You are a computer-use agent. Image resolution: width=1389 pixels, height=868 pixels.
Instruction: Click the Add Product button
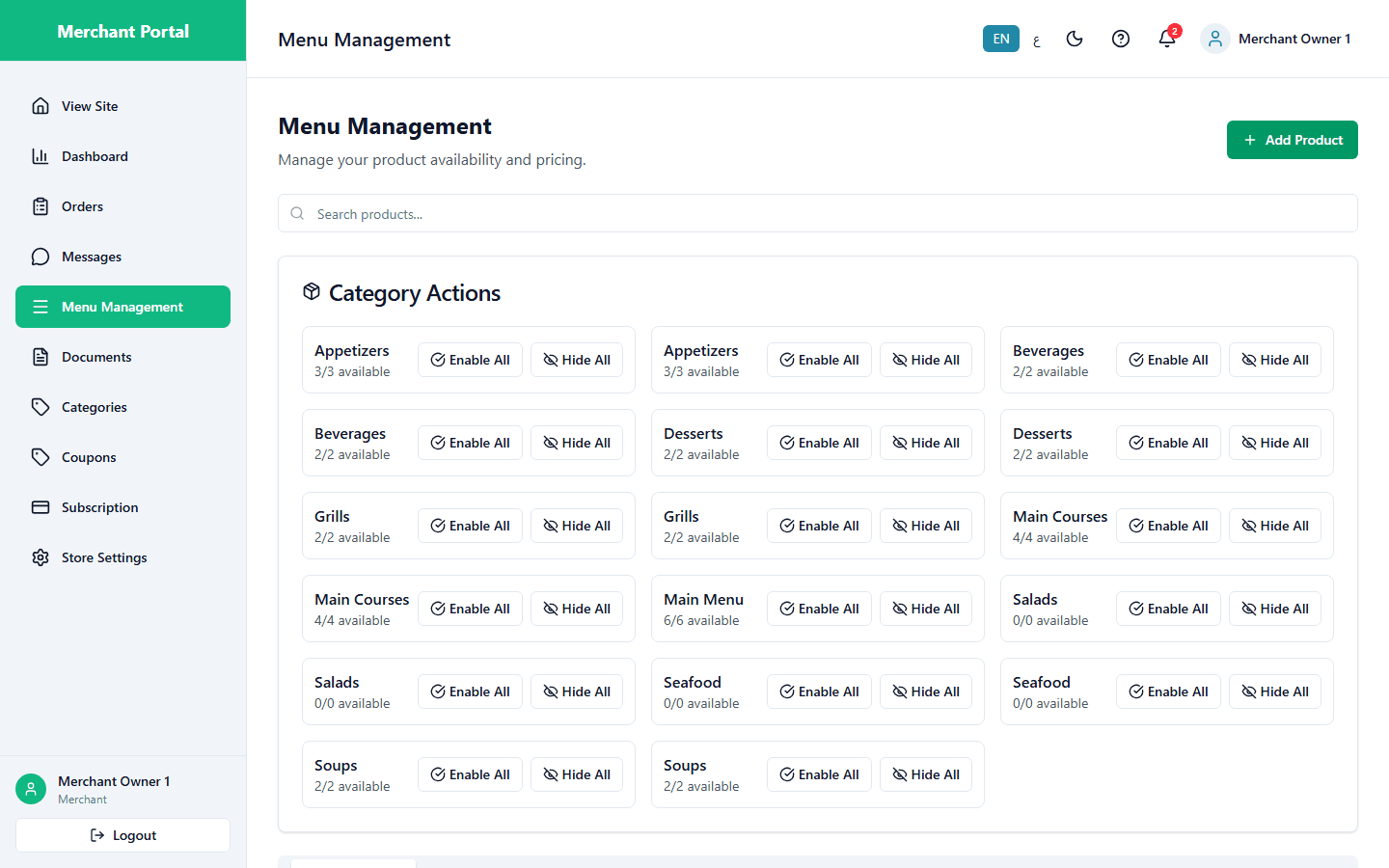point(1293,140)
